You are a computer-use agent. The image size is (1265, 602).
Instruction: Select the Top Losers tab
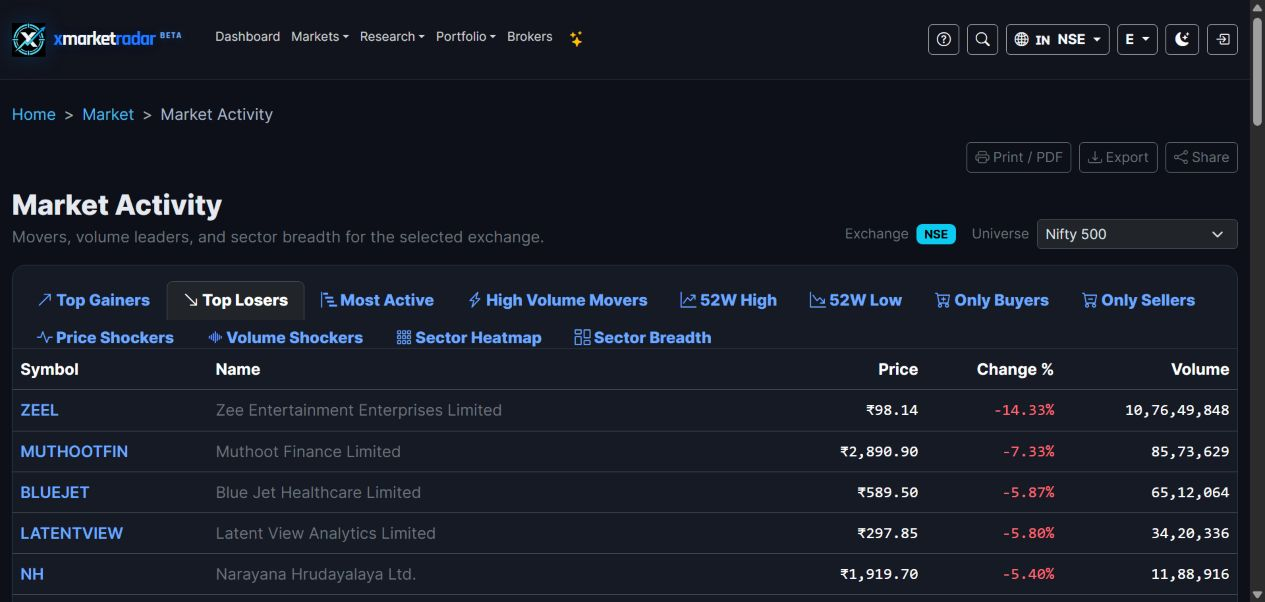click(x=236, y=300)
